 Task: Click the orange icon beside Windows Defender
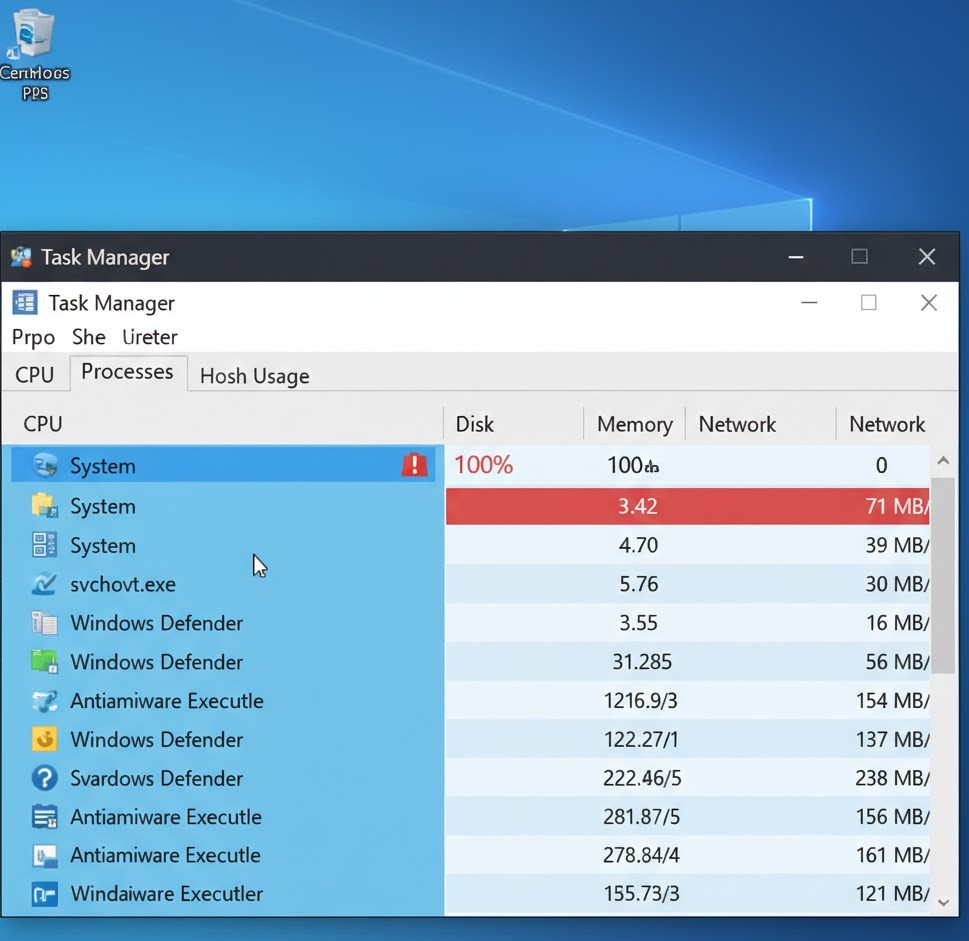[44, 740]
